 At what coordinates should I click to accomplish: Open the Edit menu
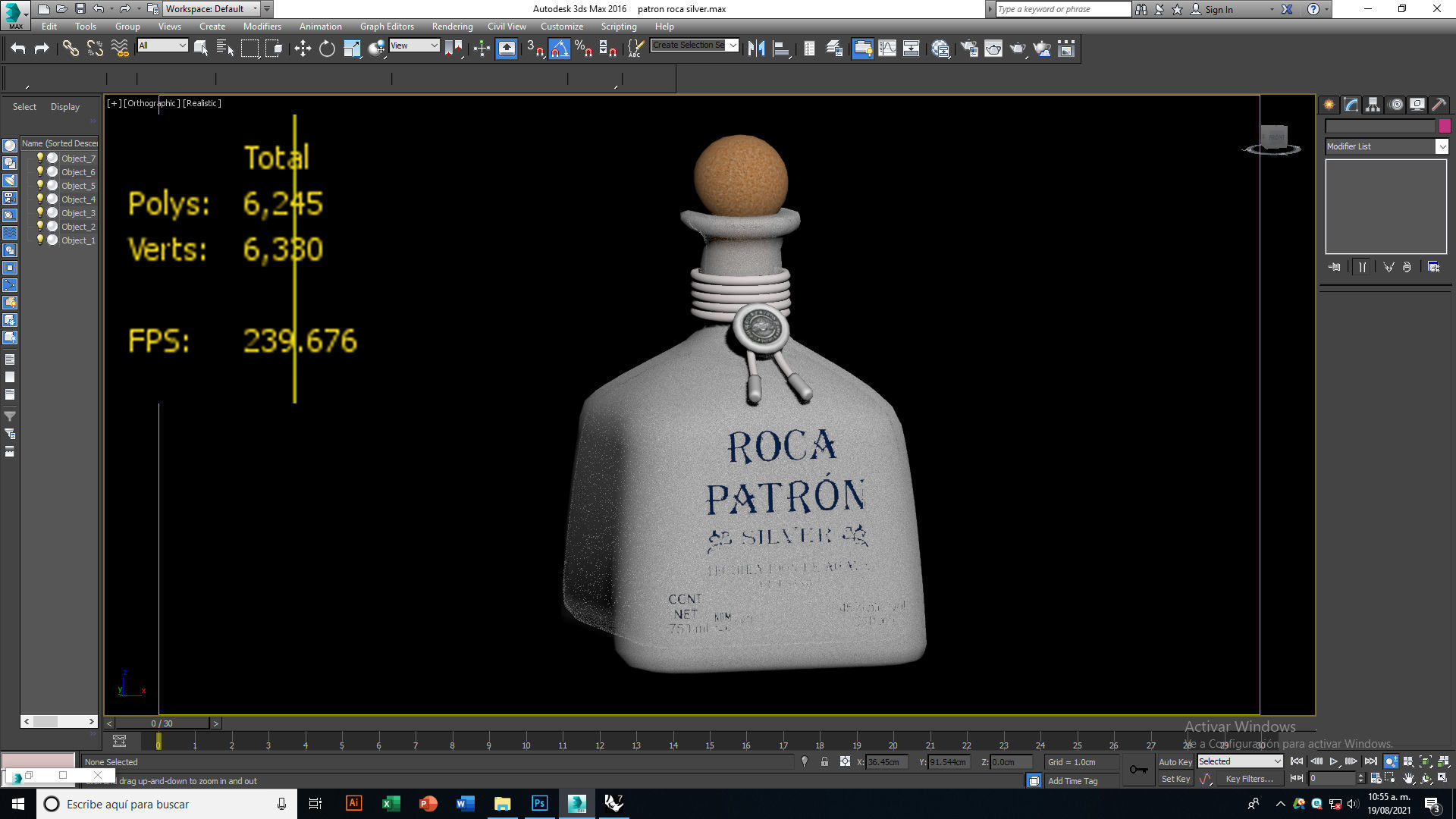point(49,26)
